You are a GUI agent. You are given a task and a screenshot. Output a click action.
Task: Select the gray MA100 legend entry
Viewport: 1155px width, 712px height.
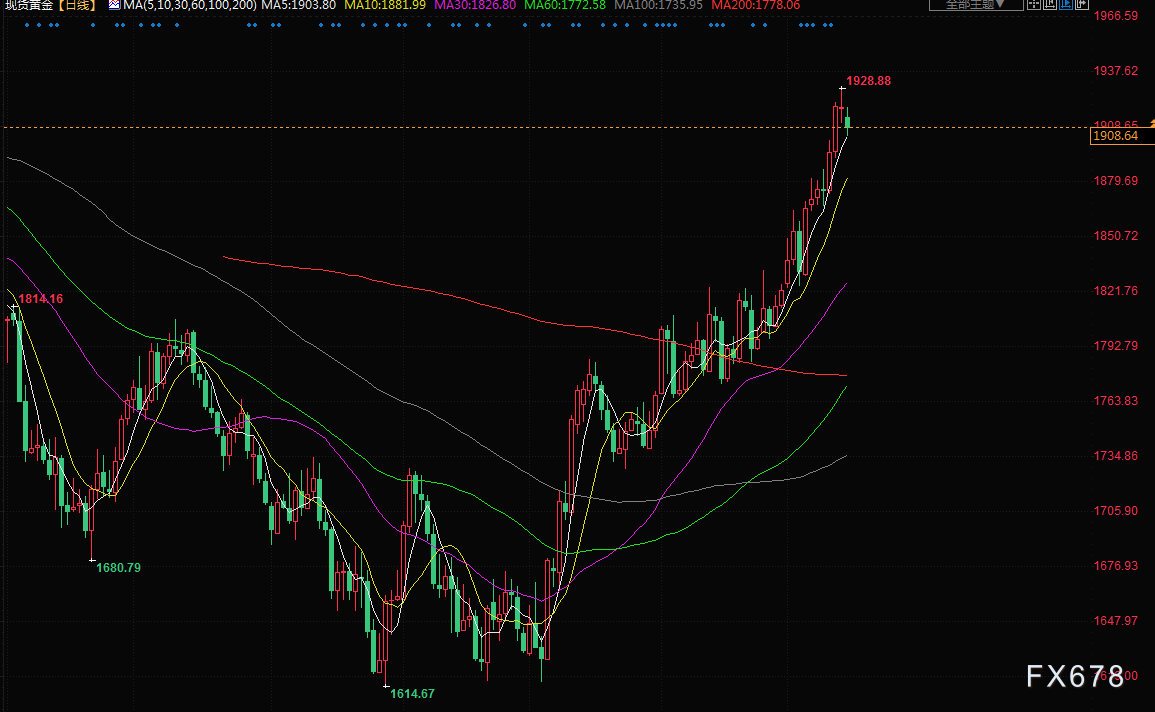point(659,5)
